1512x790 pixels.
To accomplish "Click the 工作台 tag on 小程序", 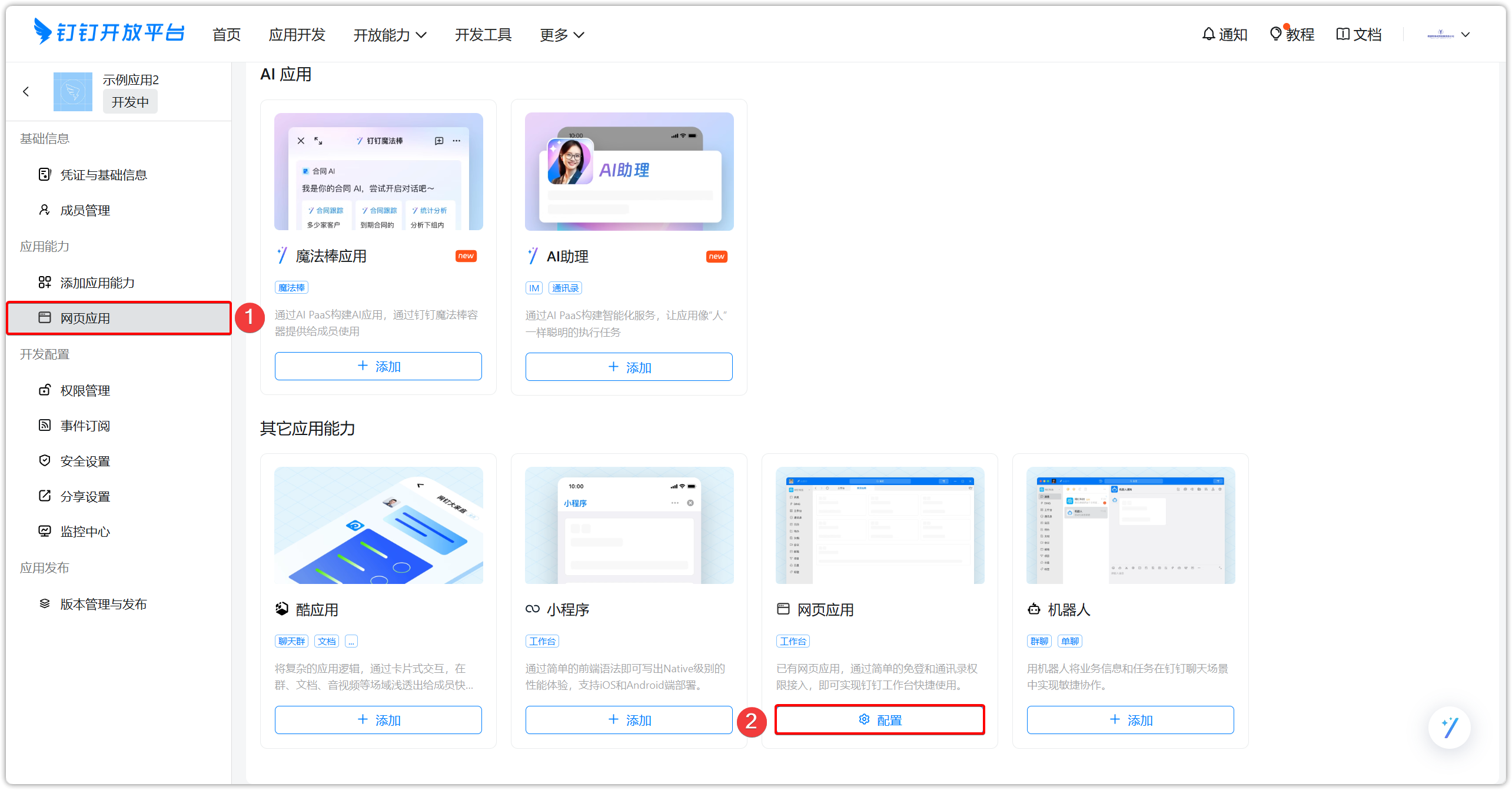I will coord(542,641).
